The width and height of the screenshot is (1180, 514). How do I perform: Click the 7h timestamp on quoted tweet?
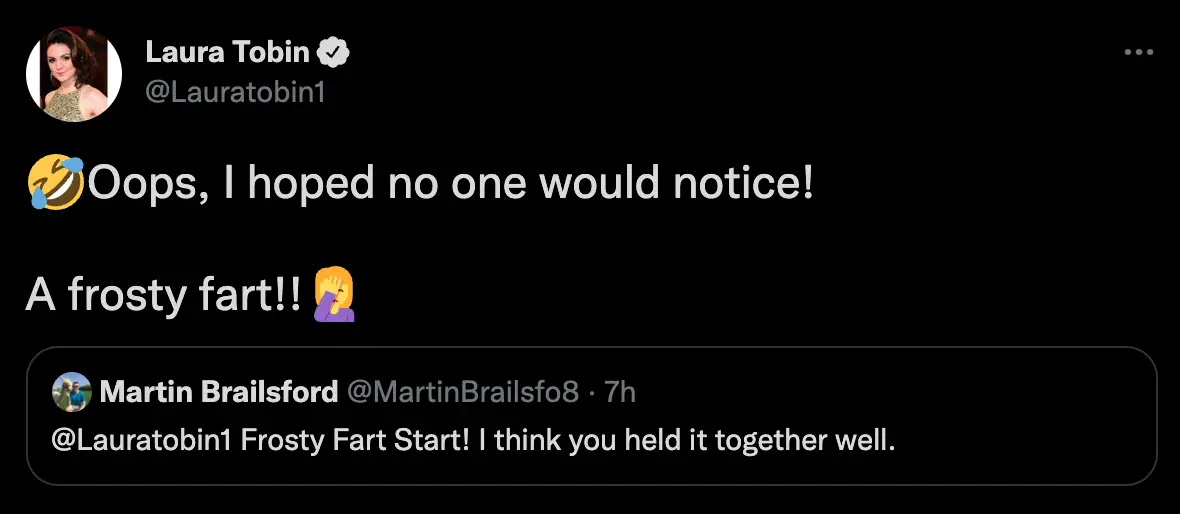620,392
